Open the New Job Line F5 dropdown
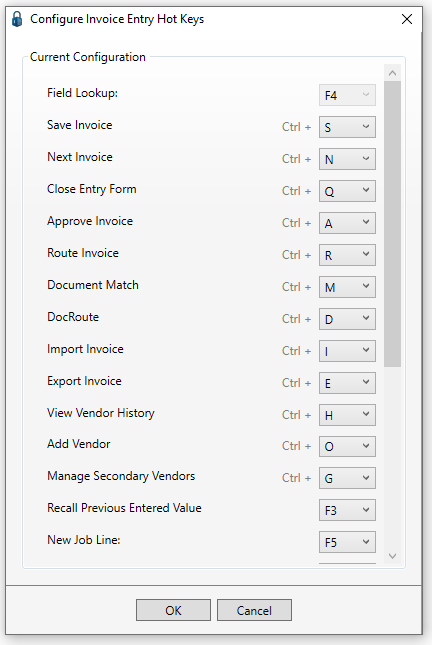Screen dimensions: 432x645 (x=347, y=542)
